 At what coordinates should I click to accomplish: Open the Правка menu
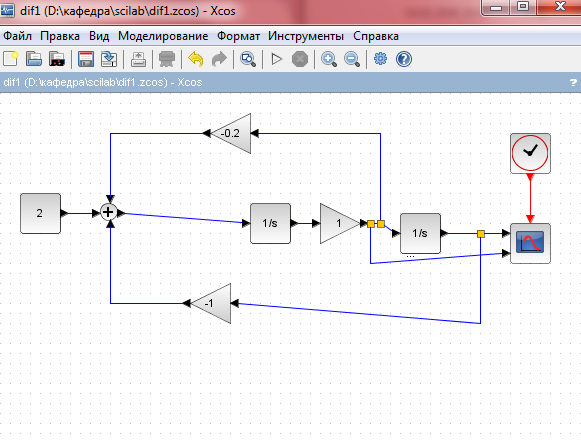click(60, 36)
